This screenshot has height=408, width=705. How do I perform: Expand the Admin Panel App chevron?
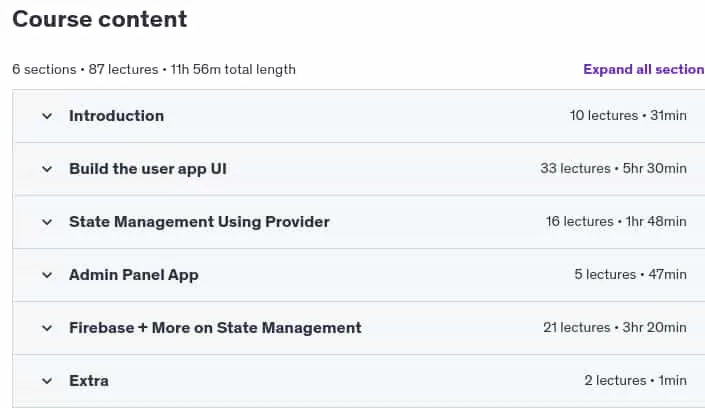pos(47,275)
